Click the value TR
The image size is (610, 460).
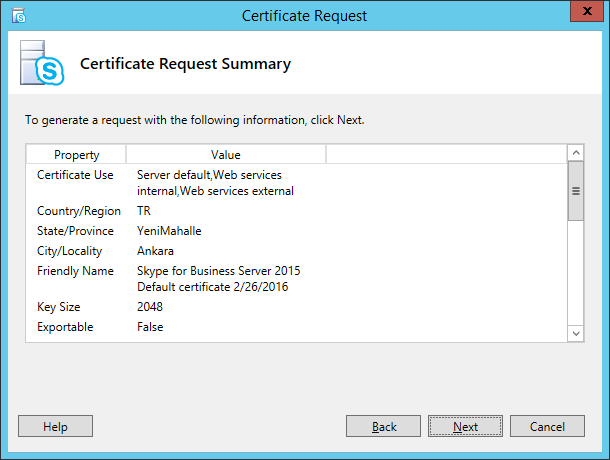tap(144, 211)
